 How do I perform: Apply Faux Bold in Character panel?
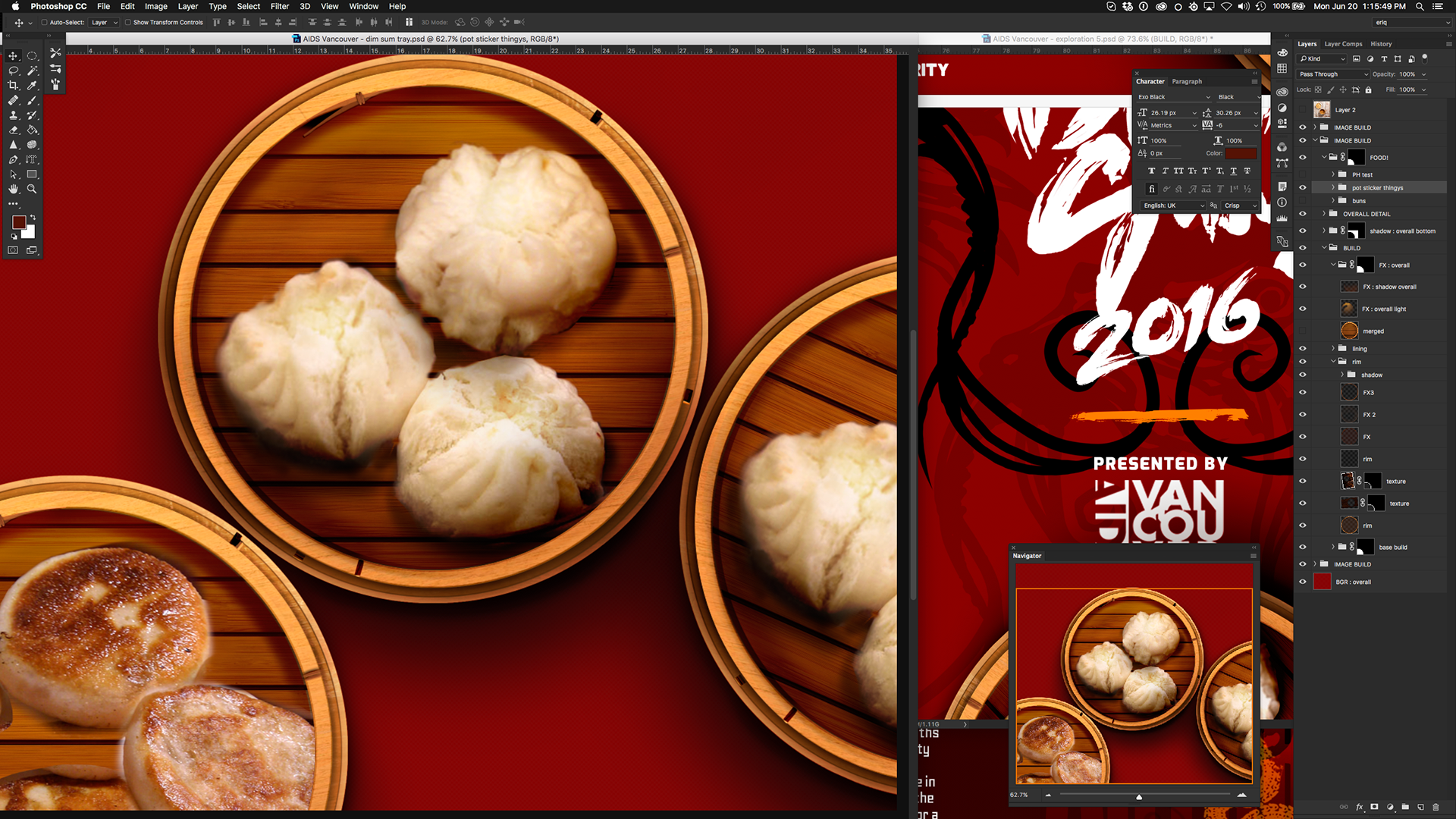pos(1151,171)
